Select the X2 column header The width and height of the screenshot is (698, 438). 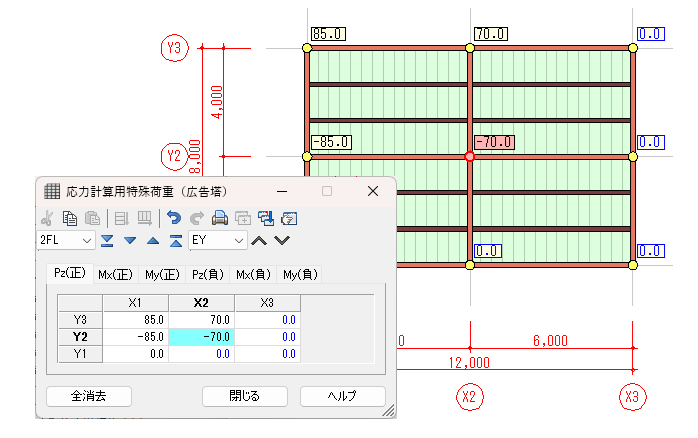click(x=201, y=303)
